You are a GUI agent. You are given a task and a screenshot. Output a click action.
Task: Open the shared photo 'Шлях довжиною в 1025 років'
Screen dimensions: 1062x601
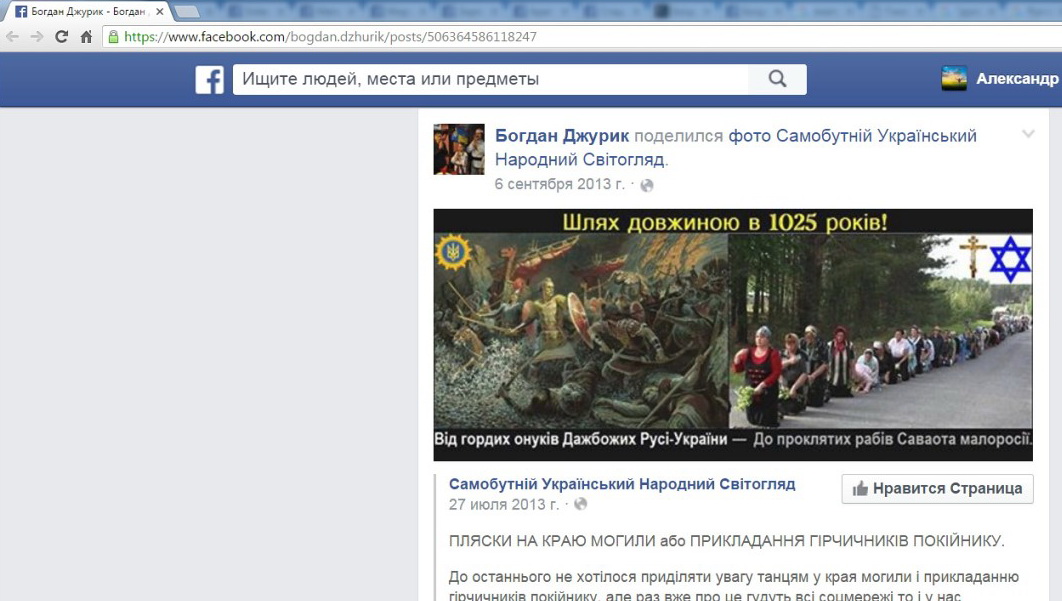(x=733, y=335)
